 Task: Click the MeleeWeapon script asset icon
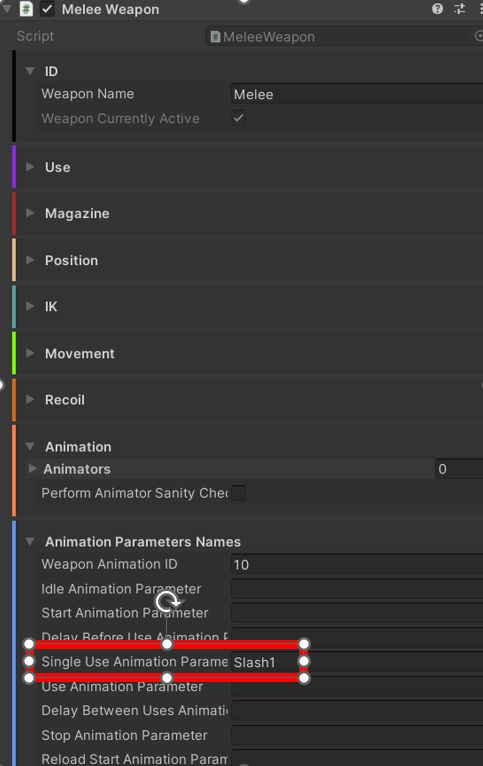click(x=215, y=37)
